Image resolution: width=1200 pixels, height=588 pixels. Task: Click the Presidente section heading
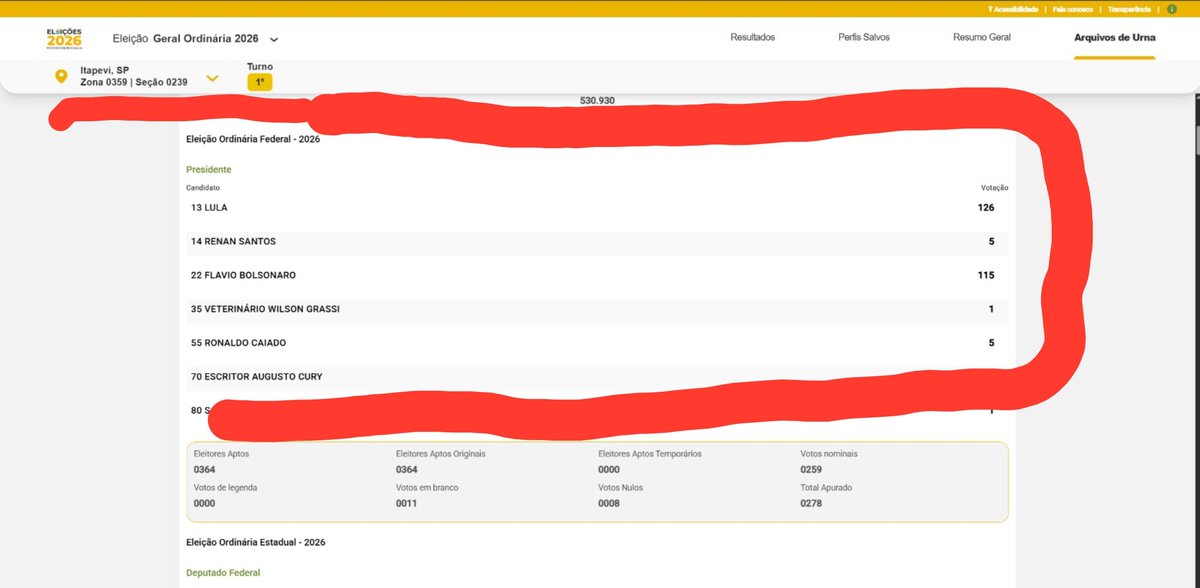coord(209,170)
